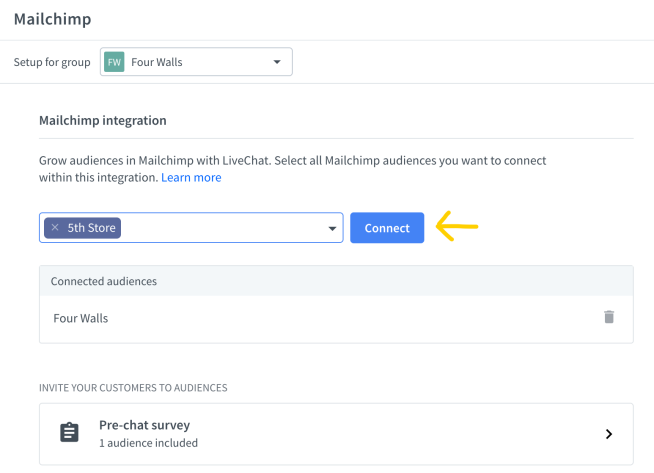Select the Four Walls group name in combo box

pyautogui.click(x=157, y=62)
